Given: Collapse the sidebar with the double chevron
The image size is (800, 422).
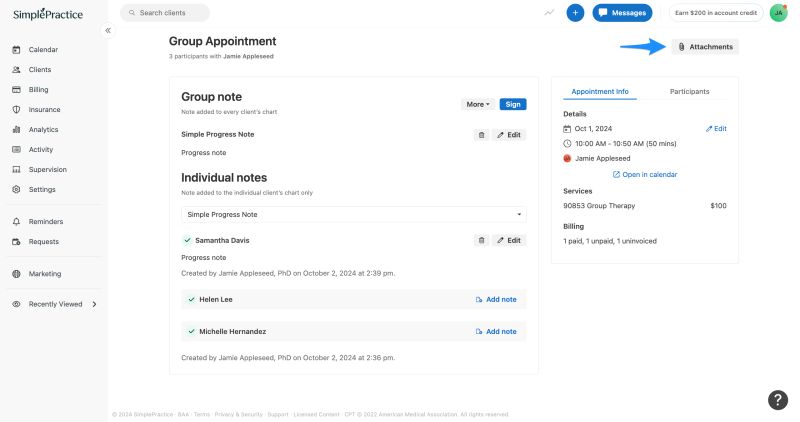Looking at the screenshot, I should pyautogui.click(x=108, y=31).
